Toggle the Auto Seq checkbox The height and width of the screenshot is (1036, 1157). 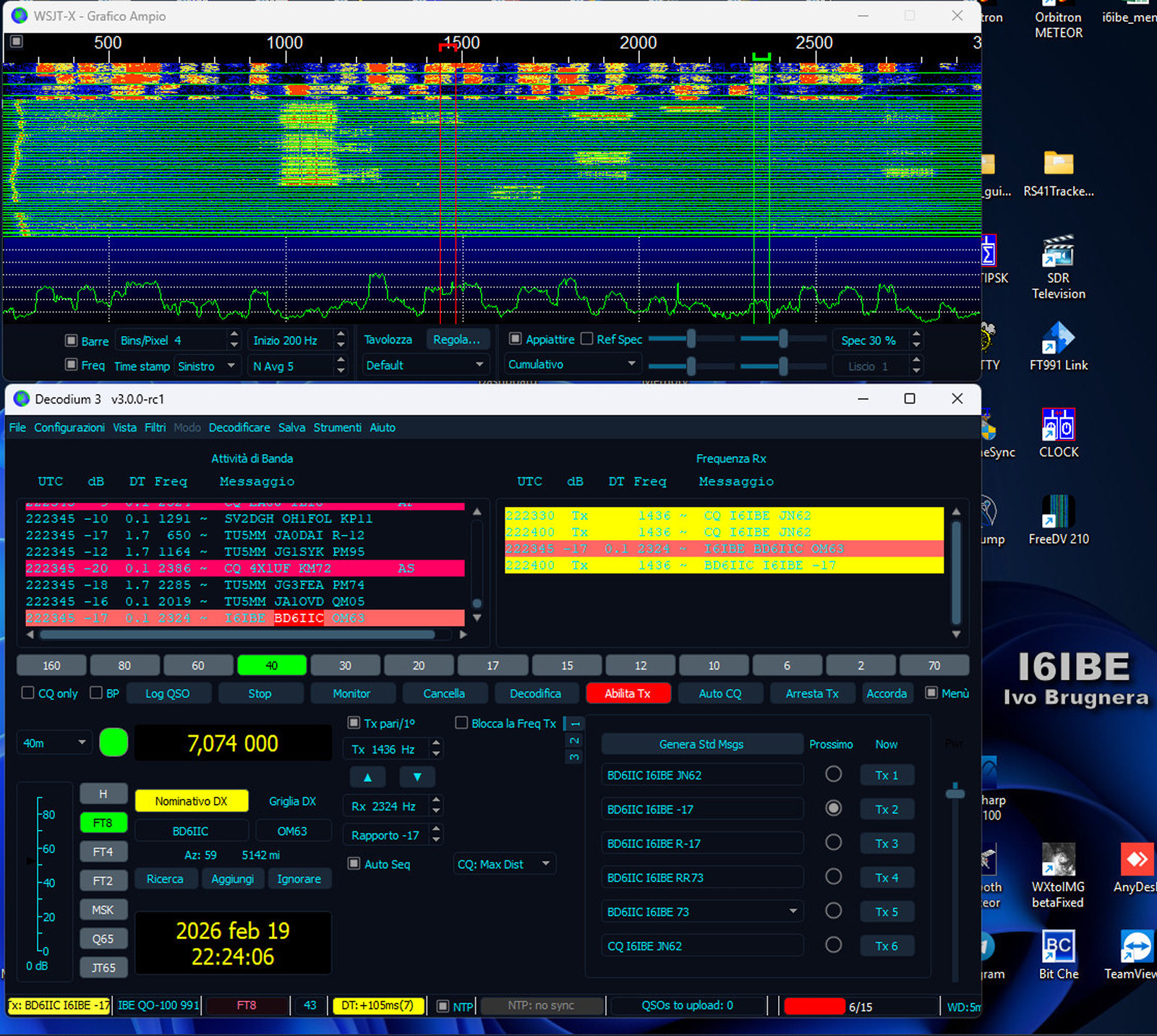354,864
